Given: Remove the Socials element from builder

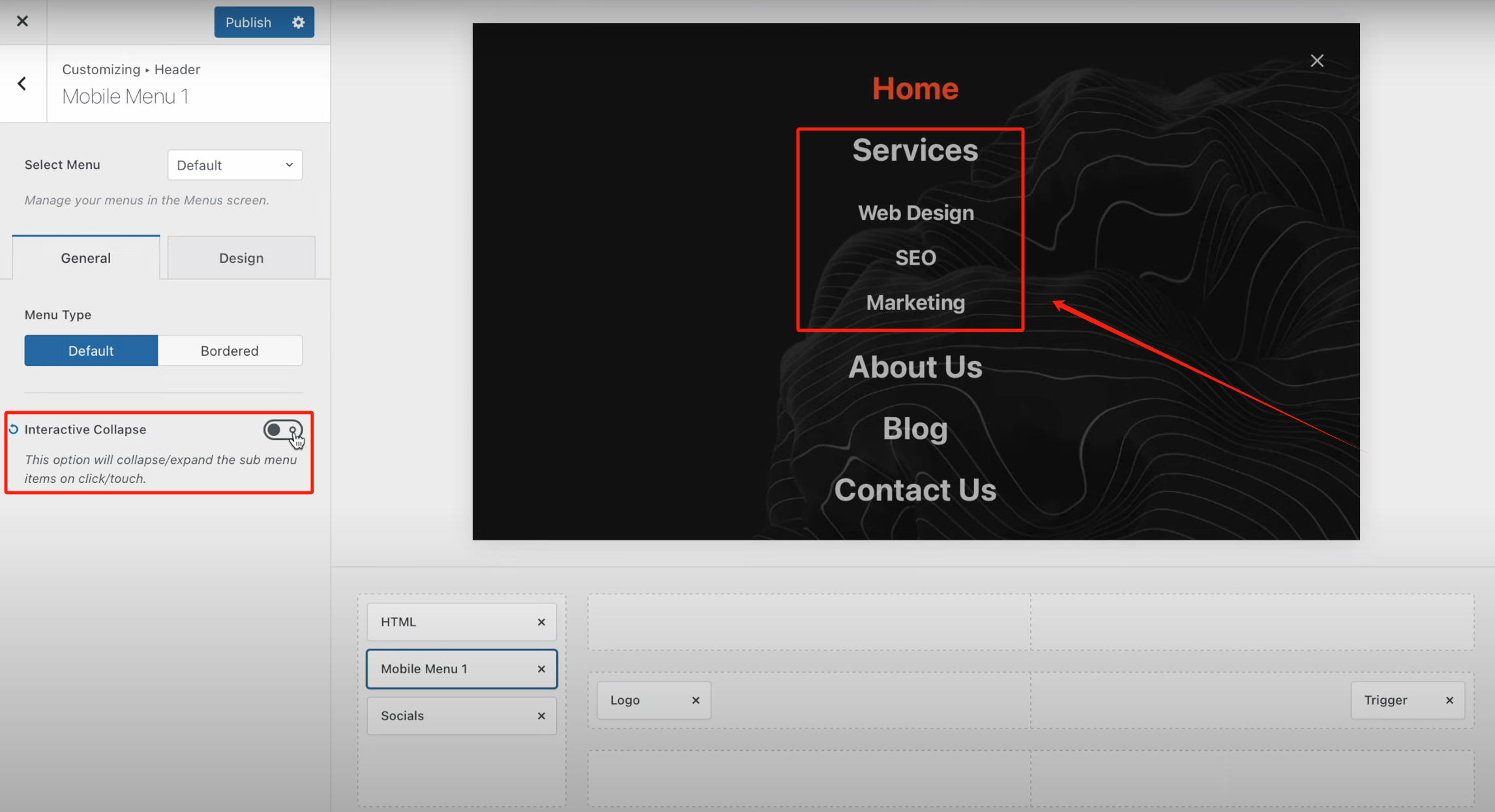Looking at the screenshot, I should pyautogui.click(x=540, y=716).
